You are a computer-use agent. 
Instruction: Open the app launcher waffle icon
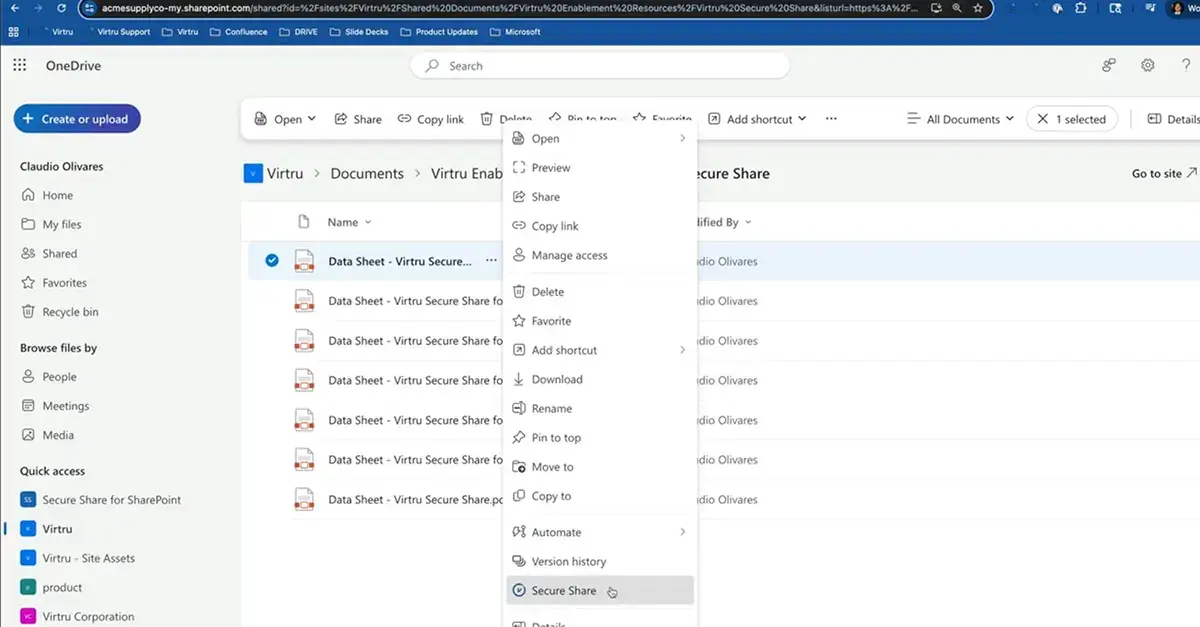pyautogui.click(x=20, y=66)
